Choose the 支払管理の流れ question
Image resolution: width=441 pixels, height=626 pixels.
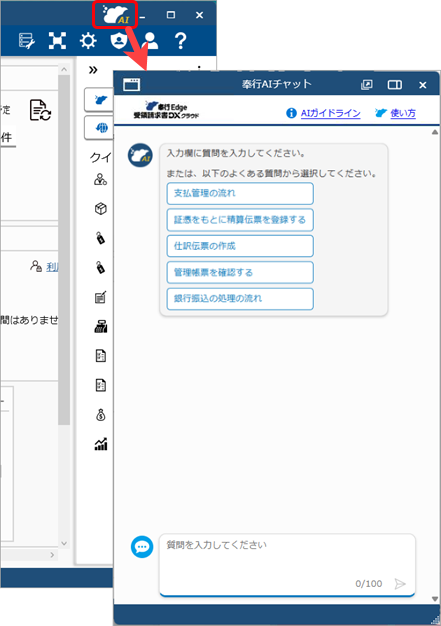pyautogui.click(x=240, y=193)
